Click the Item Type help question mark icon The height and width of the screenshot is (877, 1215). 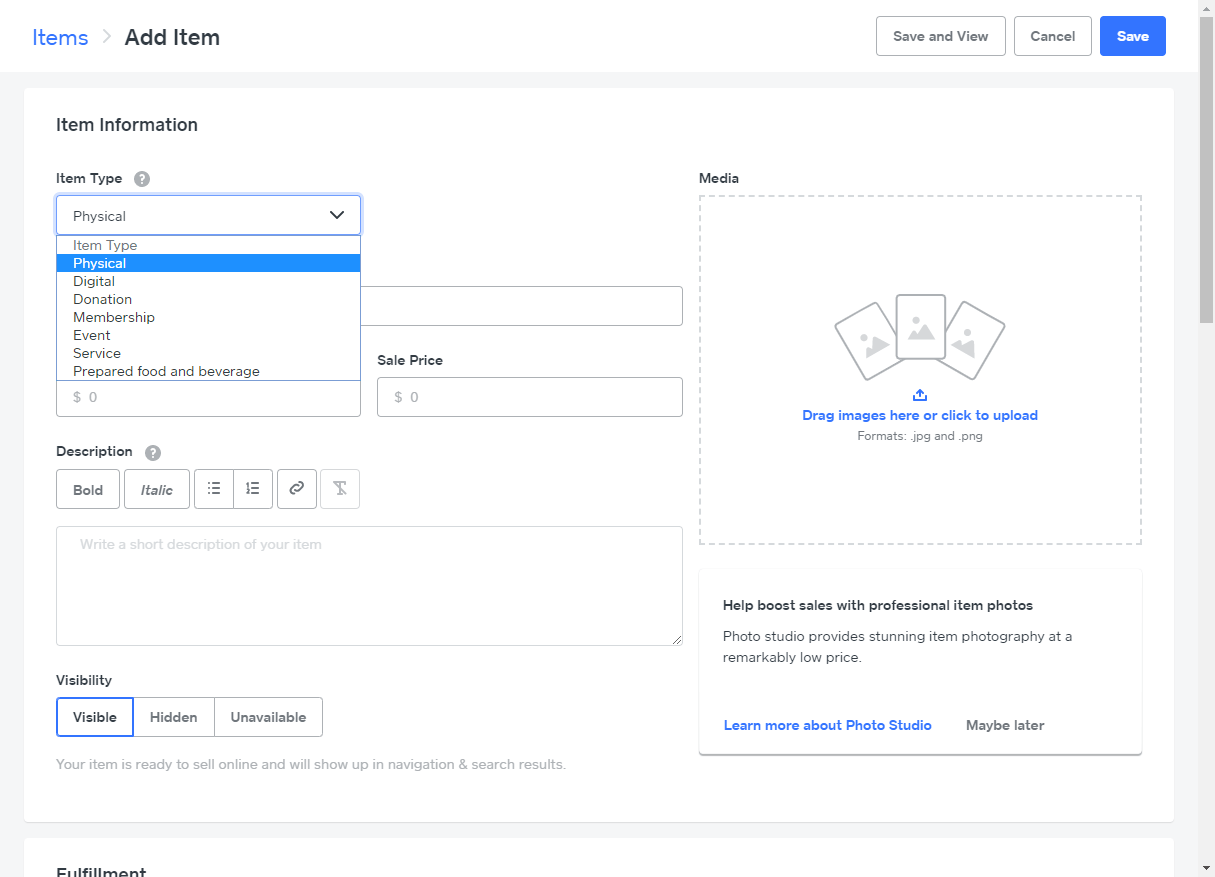coord(142,179)
